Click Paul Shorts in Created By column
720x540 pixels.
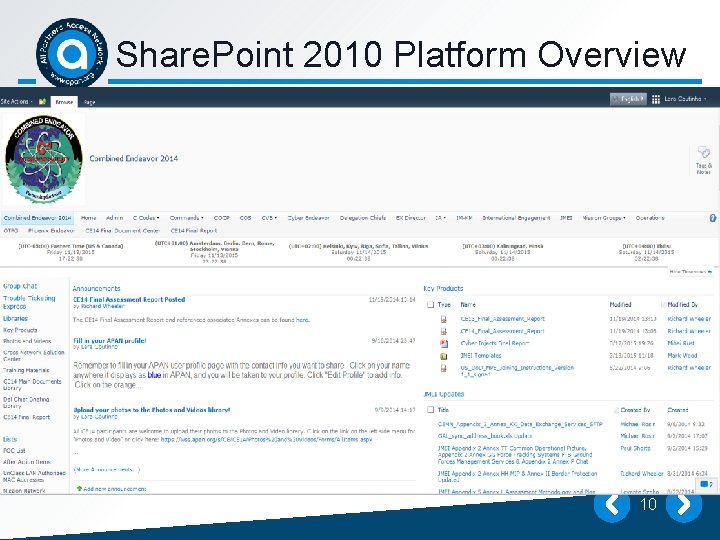pyautogui.click(x=636, y=449)
